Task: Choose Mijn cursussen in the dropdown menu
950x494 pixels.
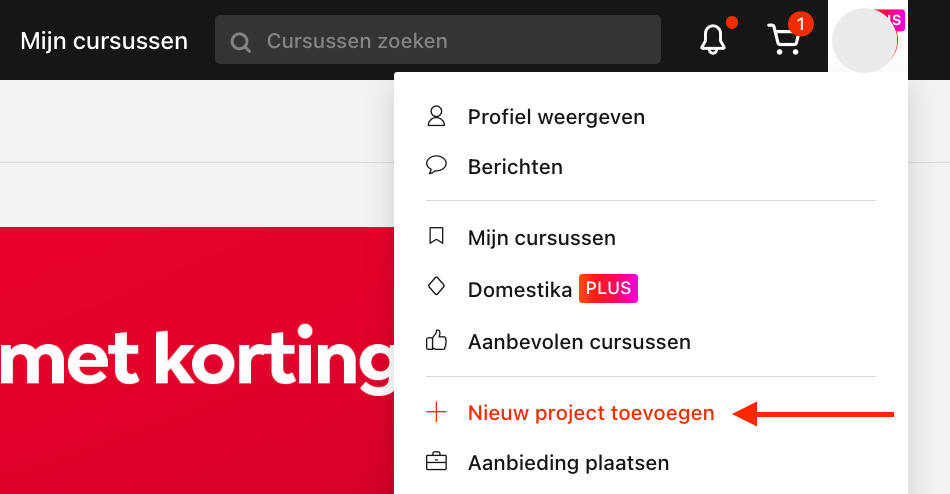Action: [x=542, y=238]
